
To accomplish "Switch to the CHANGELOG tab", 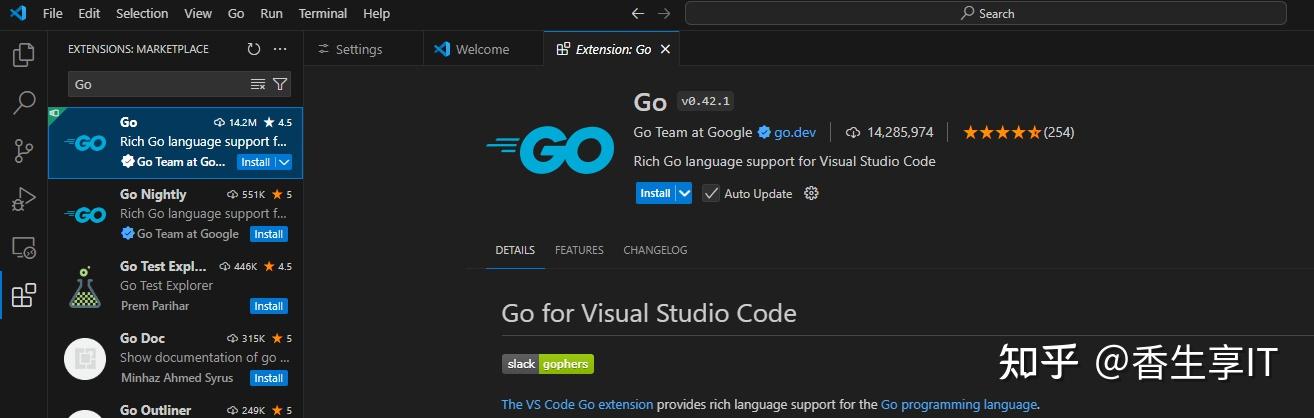I will (x=655, y=250).
